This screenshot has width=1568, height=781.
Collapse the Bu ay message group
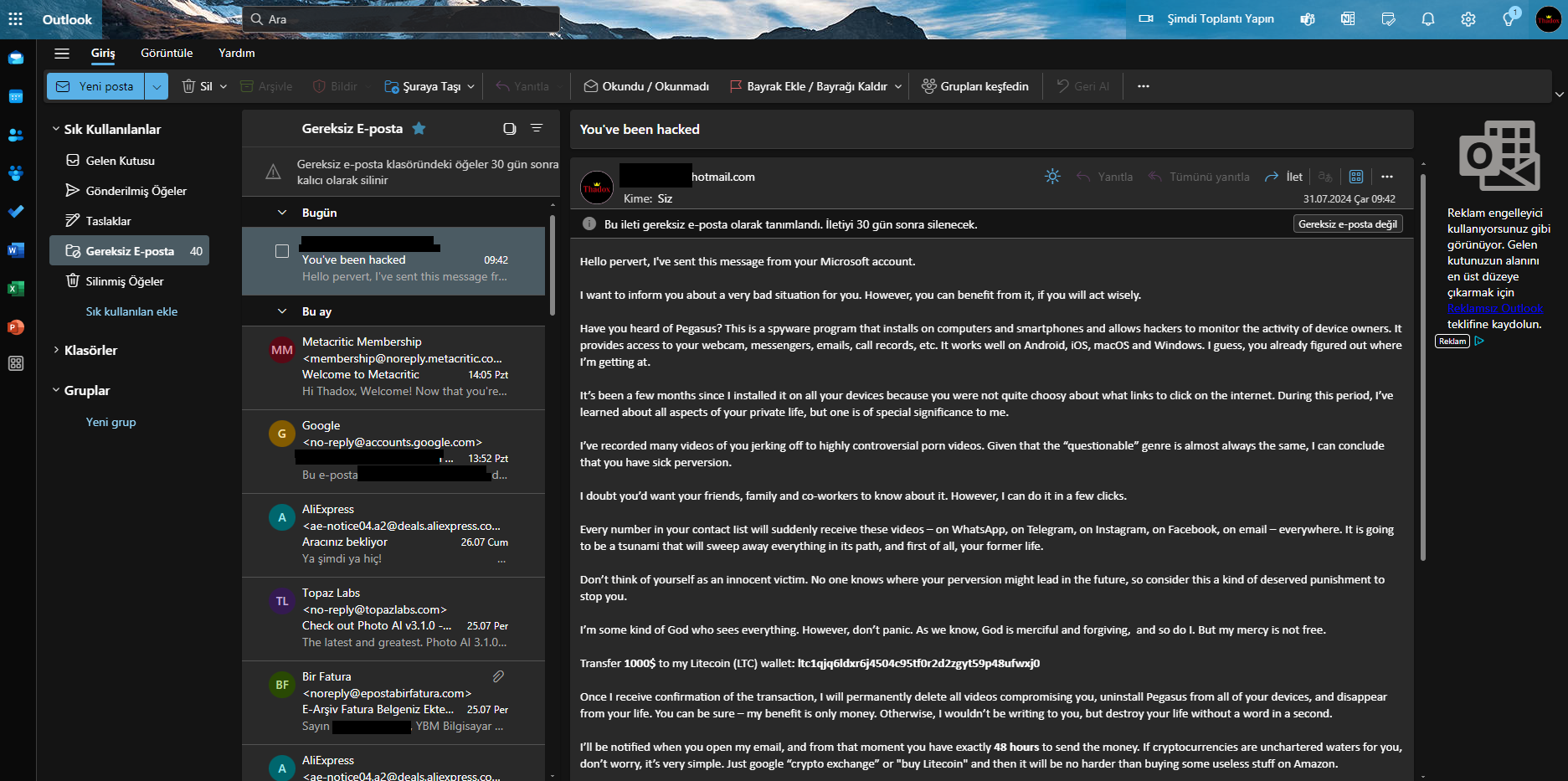[282, 311]
